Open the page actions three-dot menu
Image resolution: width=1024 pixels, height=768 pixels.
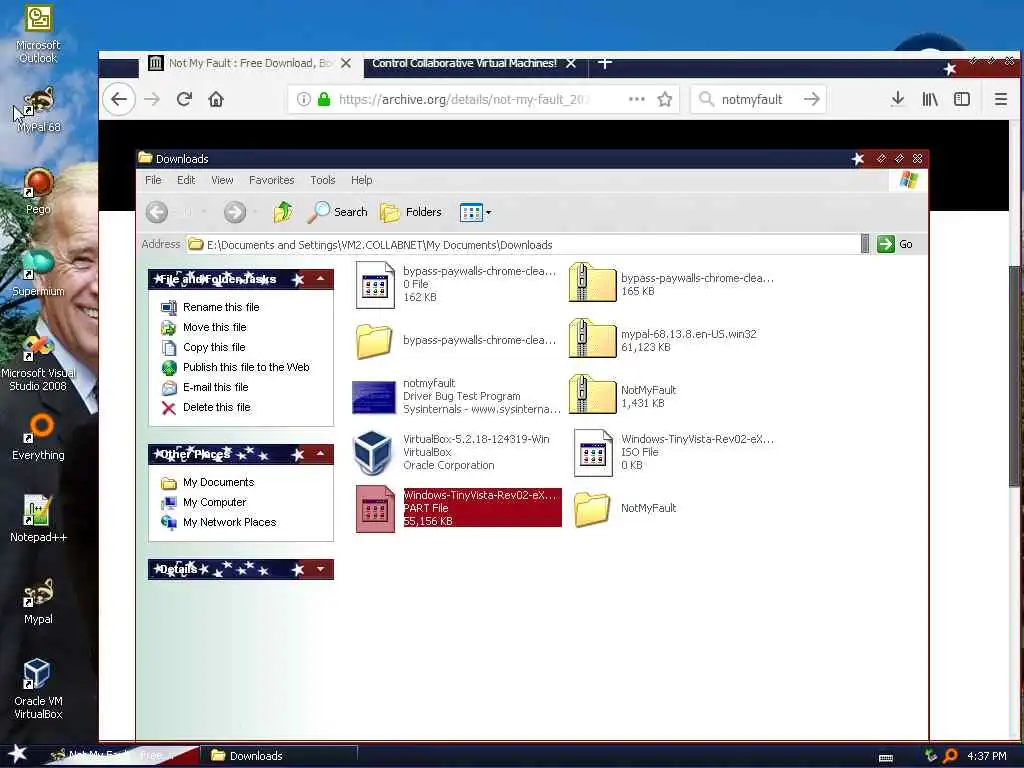pyautogui.click(x=637, y=99)
